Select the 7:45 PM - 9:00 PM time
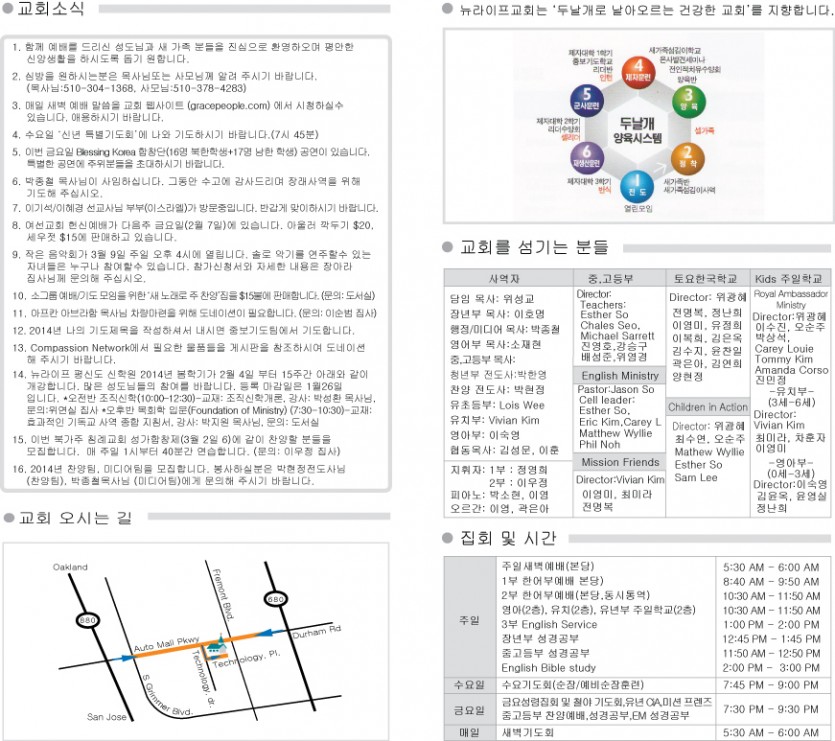Viewport: 835px width, 741px height. coord(771,685)
